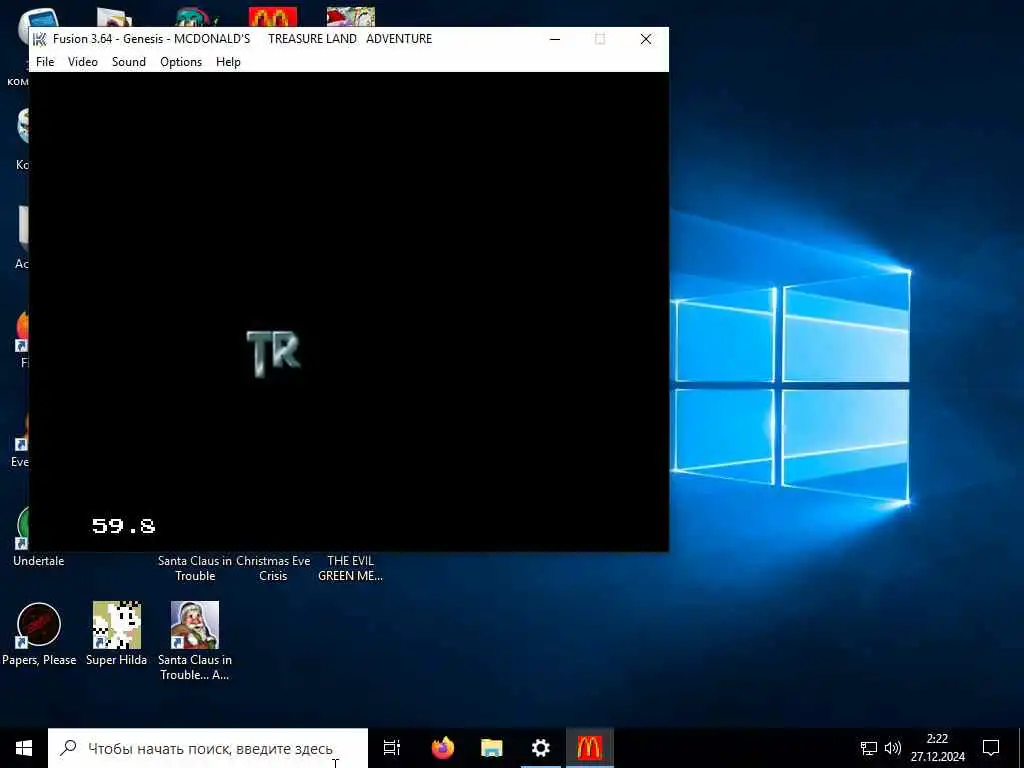Click the Santa Claus in Trouble label

[195, 568]
